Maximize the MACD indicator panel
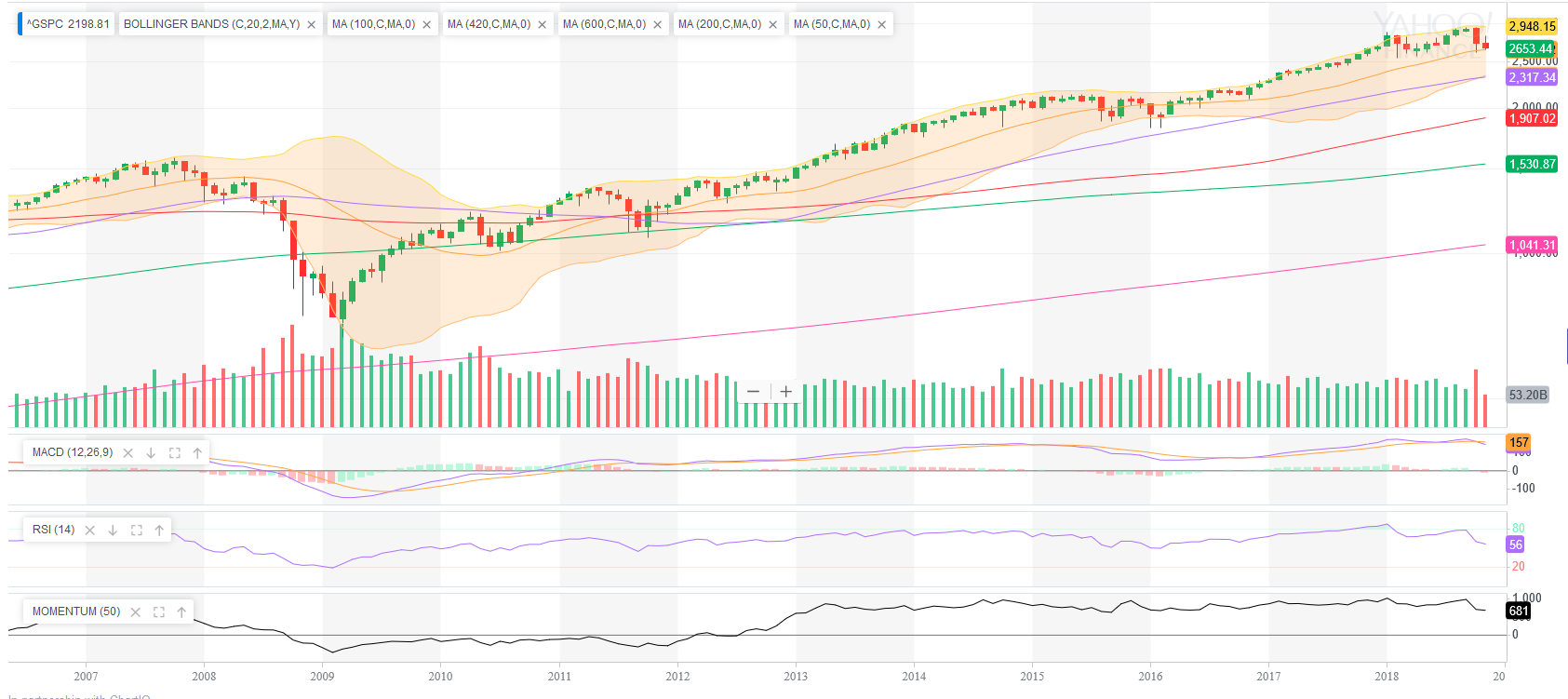This screenshot has height=699, width=1568. 174,453
